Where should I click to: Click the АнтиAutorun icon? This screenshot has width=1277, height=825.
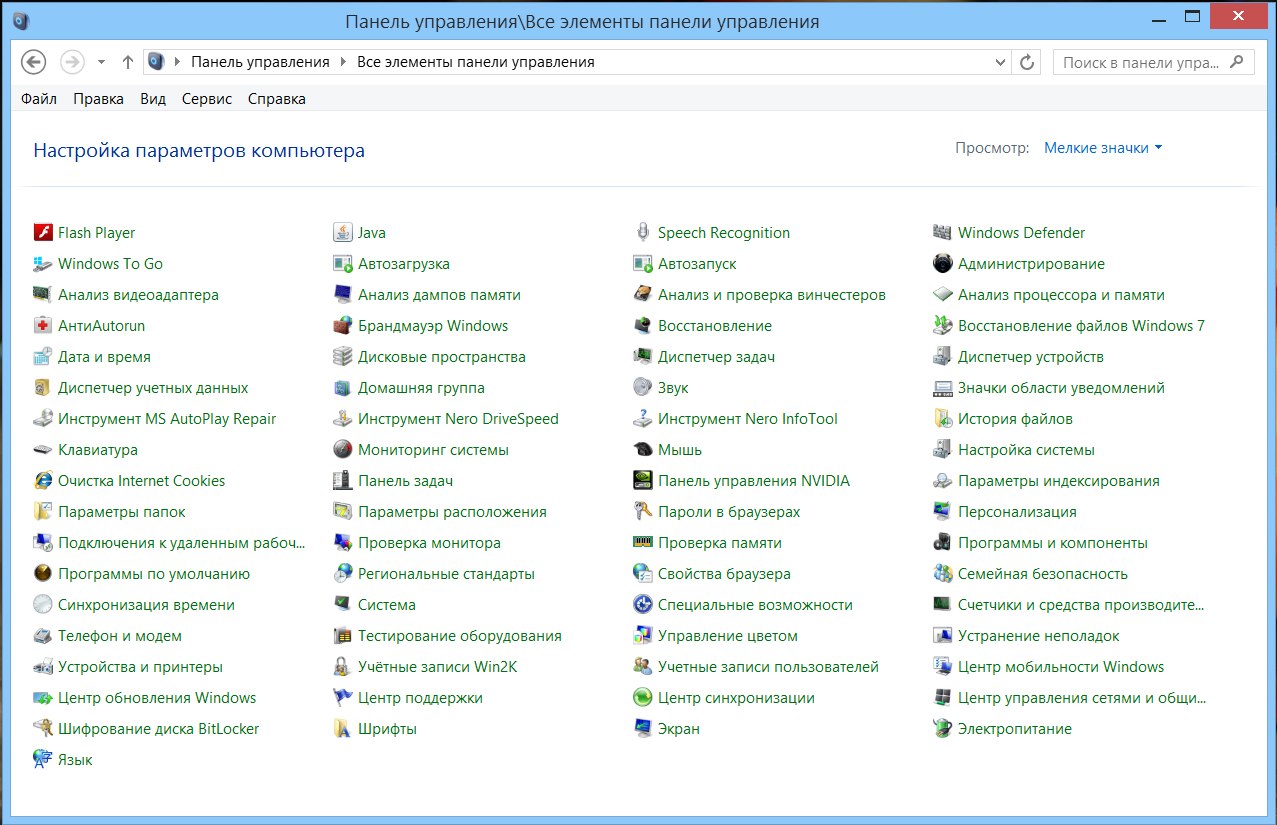tap(43, 326)
